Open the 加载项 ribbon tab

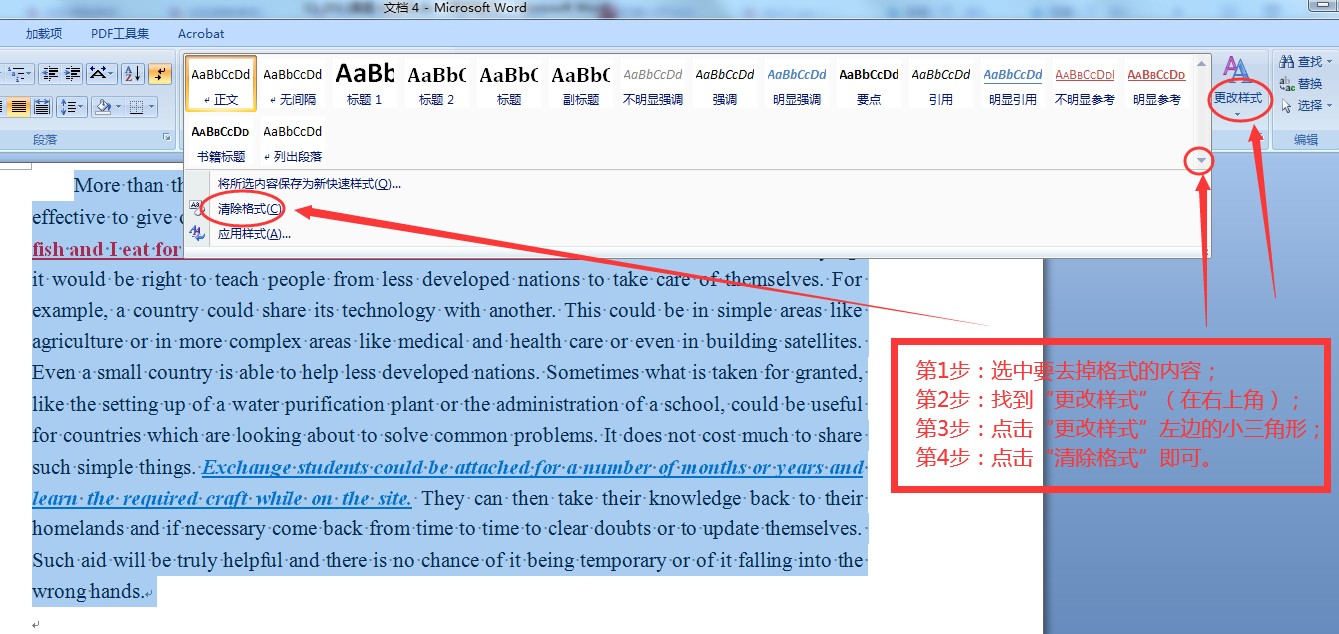[x=44, y=33]
